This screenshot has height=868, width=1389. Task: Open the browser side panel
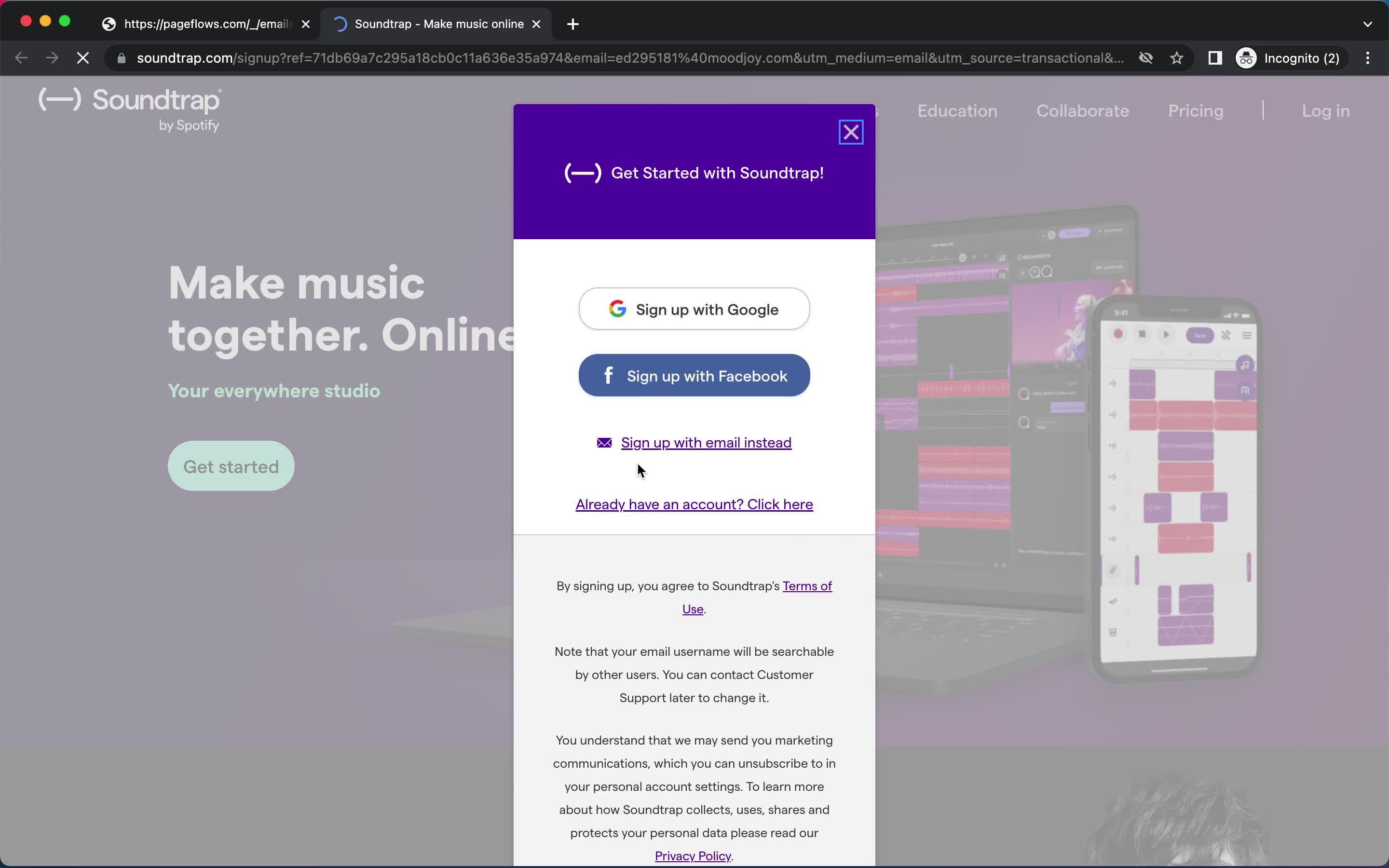pos(1214,58)
